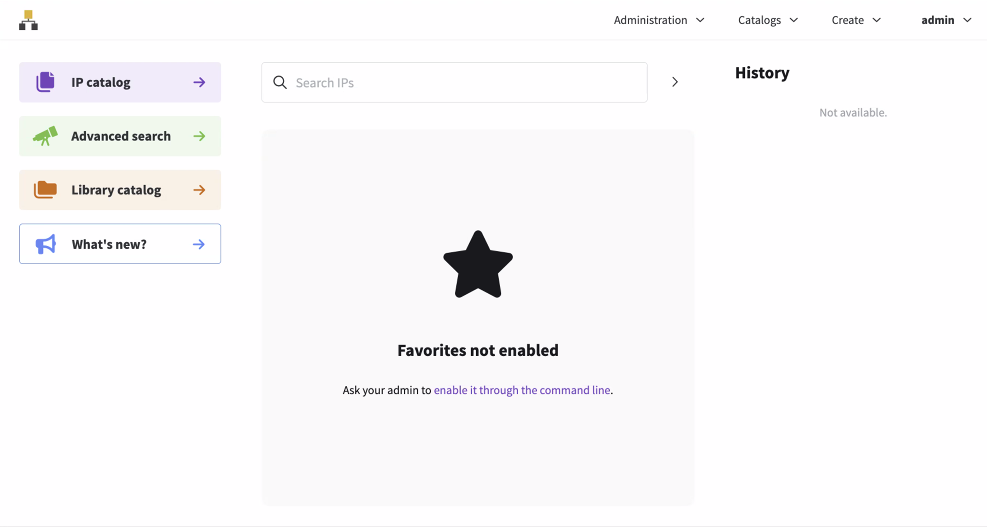The image size is (987, 527).
Task: Click the arrow on Library catalog card
Action: 199,190
